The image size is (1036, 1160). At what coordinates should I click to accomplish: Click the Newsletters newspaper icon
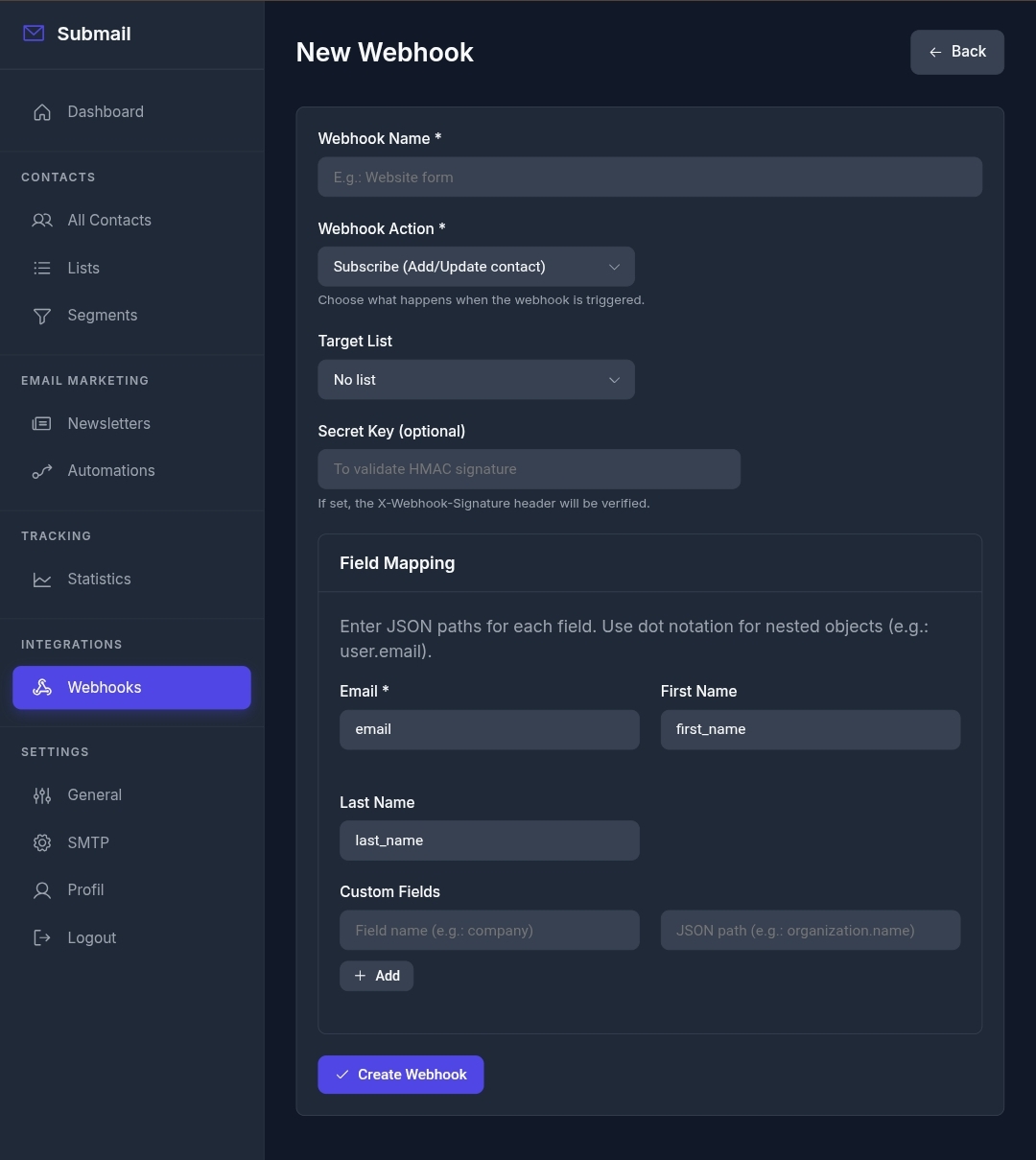tap(42, 424)
